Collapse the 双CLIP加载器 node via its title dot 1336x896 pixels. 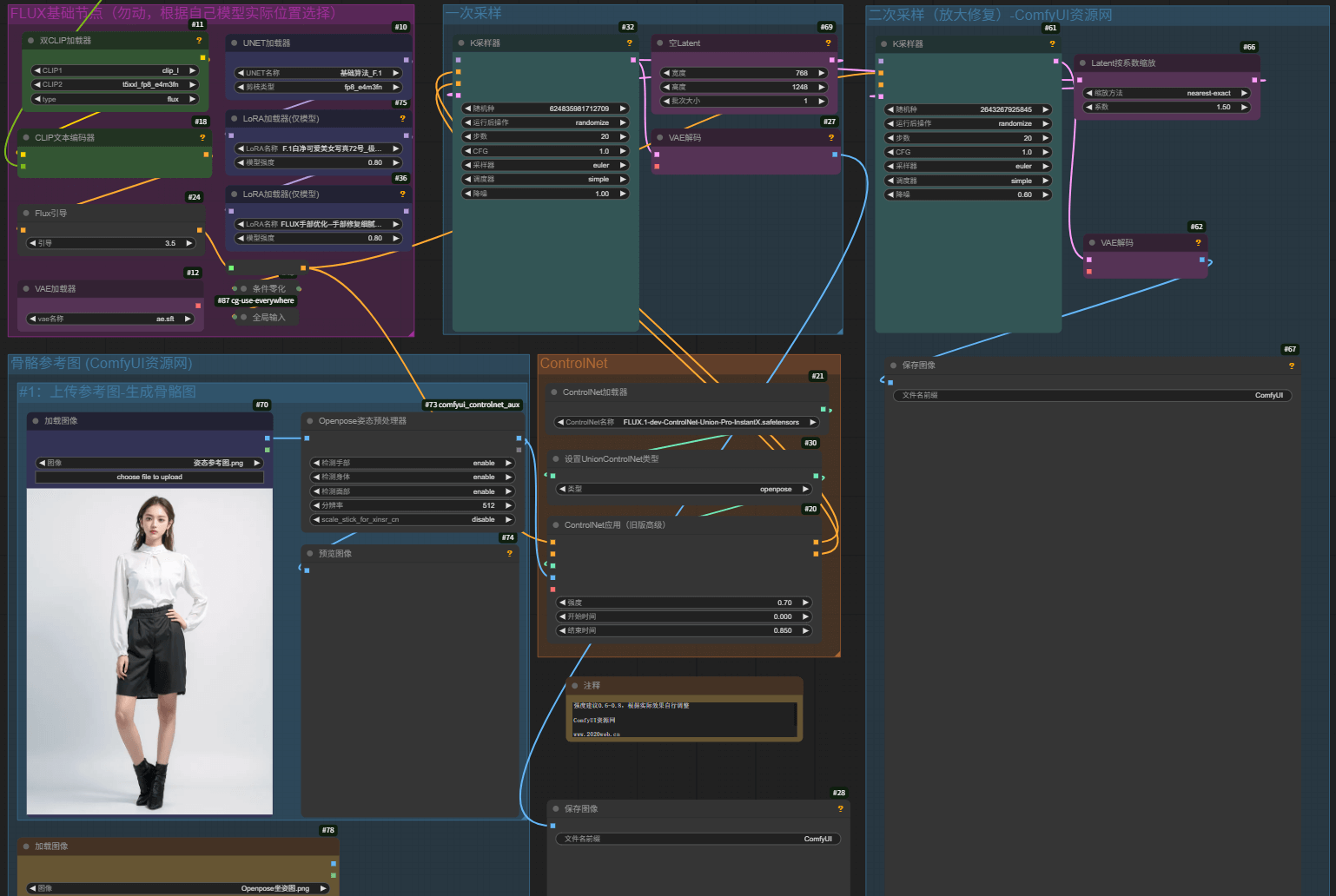coord(30,41)
